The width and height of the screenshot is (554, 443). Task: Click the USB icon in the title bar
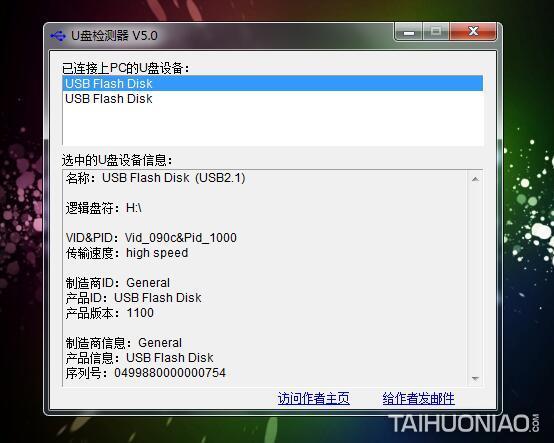click(58, 36)
